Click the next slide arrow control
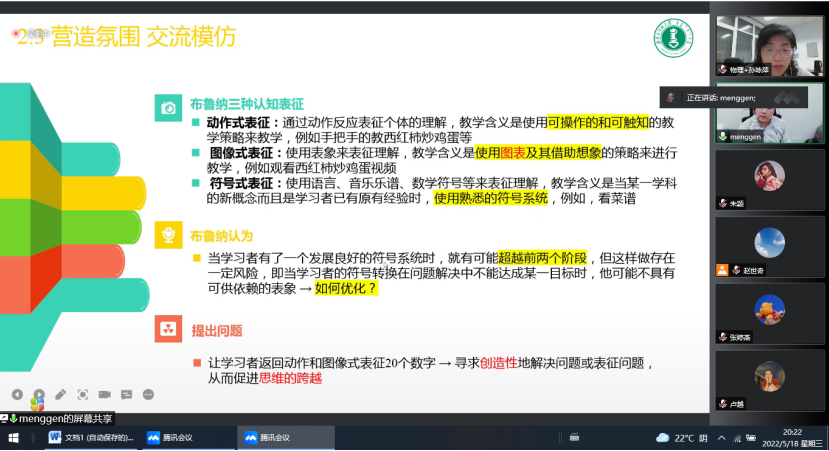 39,394
